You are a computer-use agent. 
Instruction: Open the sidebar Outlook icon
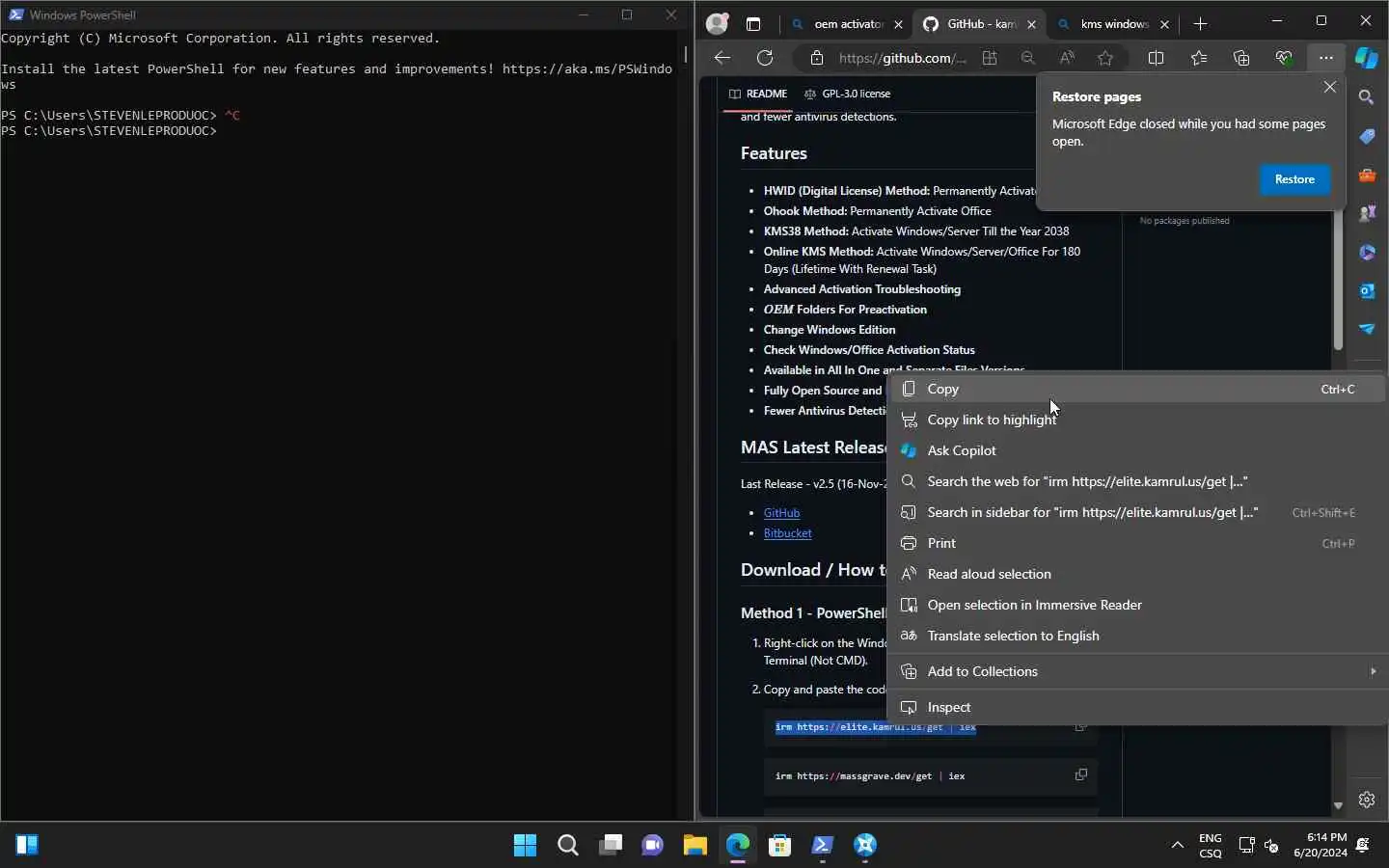coord(1367,290)
